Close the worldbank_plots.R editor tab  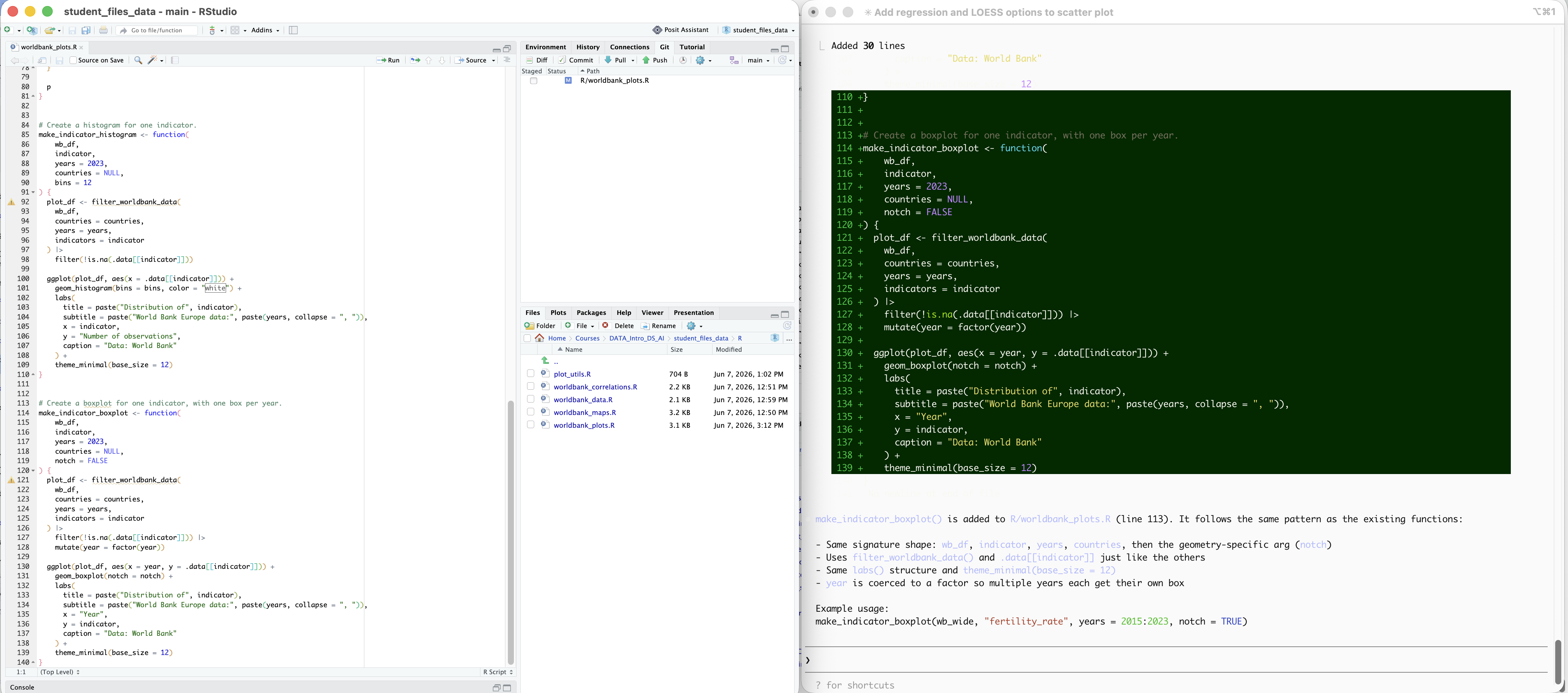coord(81,47)
